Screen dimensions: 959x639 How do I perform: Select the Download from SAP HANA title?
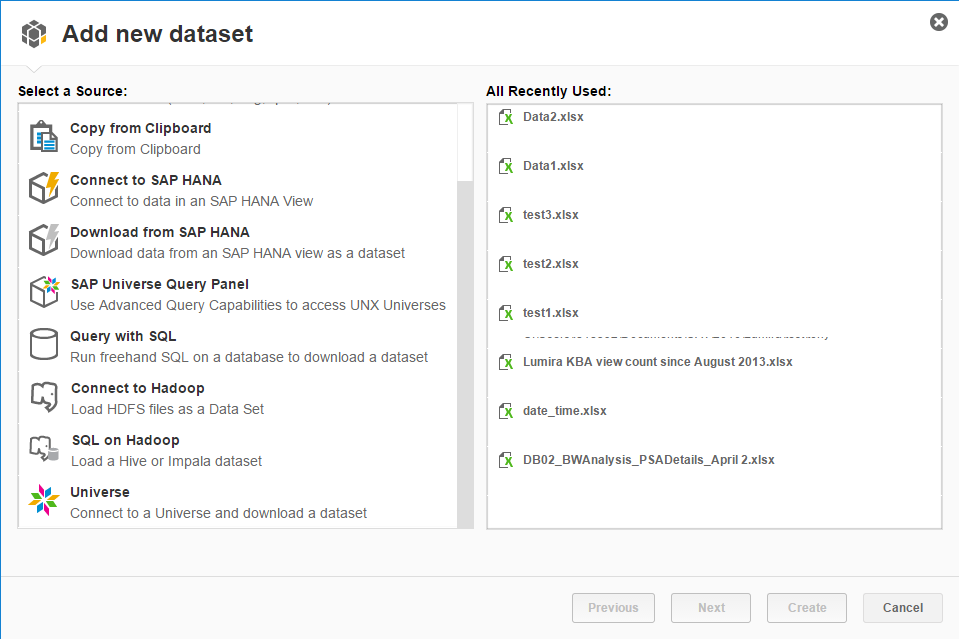[160, 232]
